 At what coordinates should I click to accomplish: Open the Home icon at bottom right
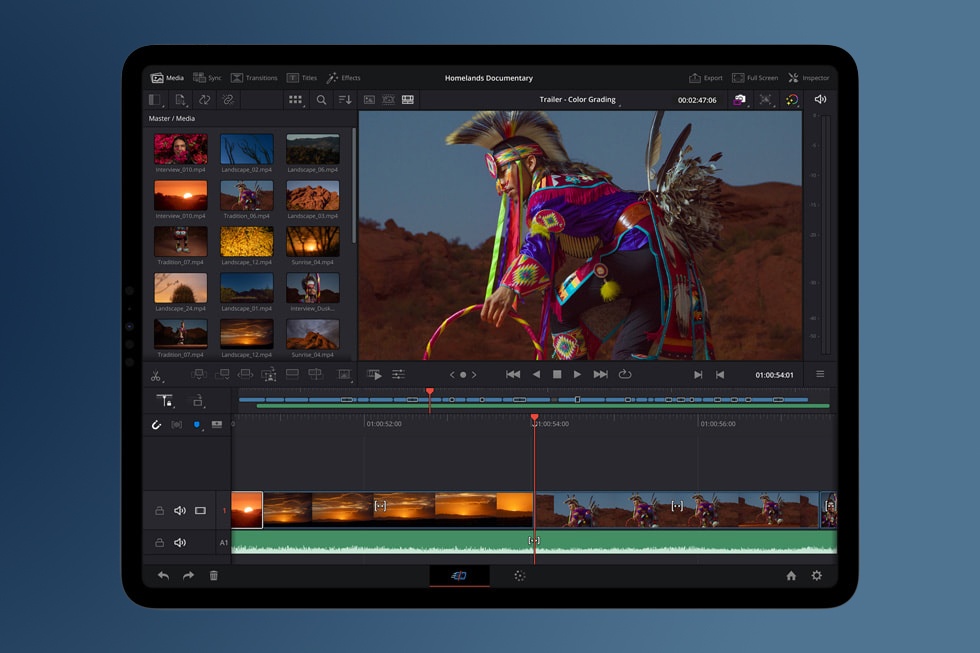coord(791,576)
